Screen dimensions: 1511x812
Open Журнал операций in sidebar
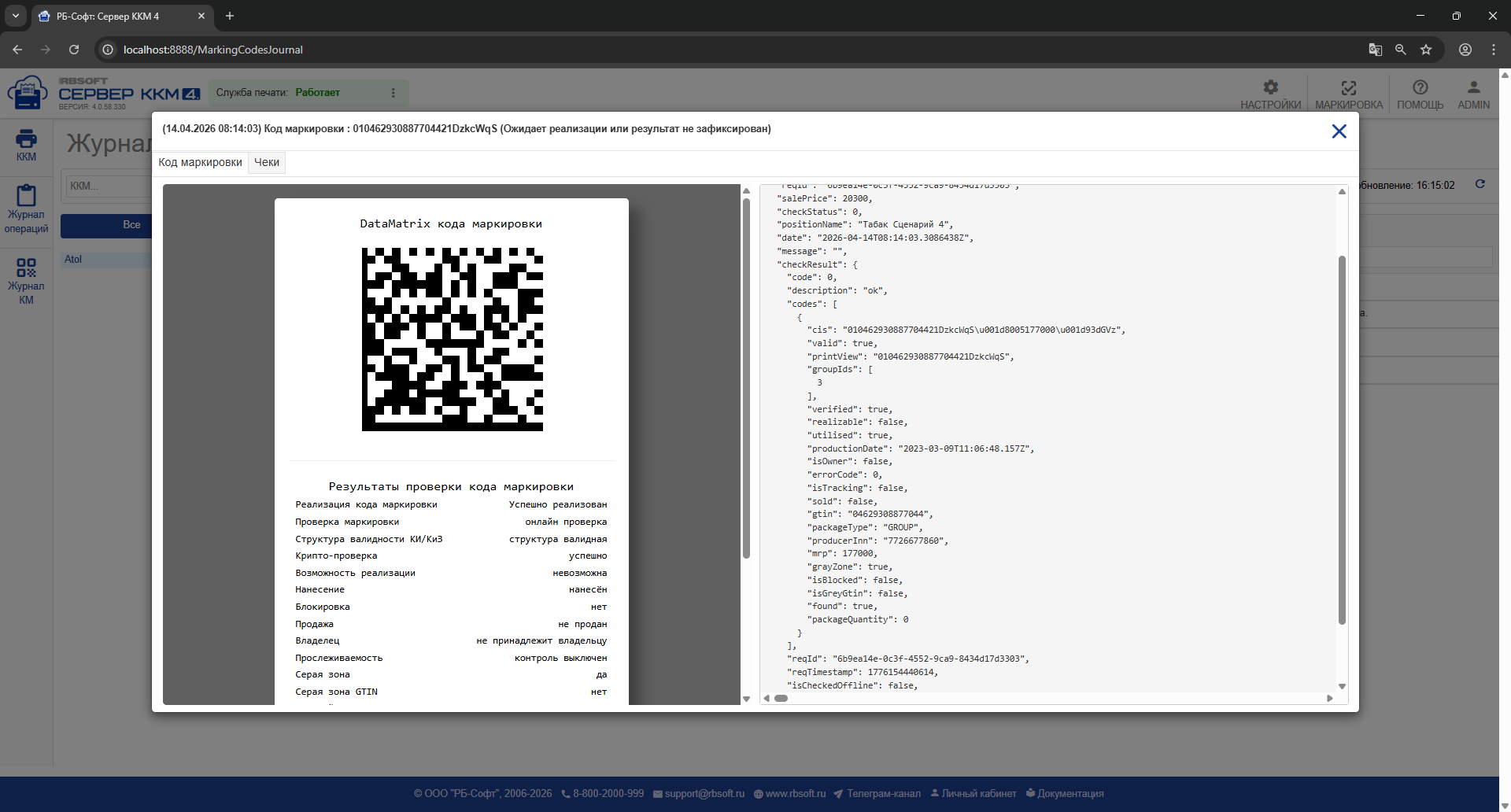(x=26, y=209)
